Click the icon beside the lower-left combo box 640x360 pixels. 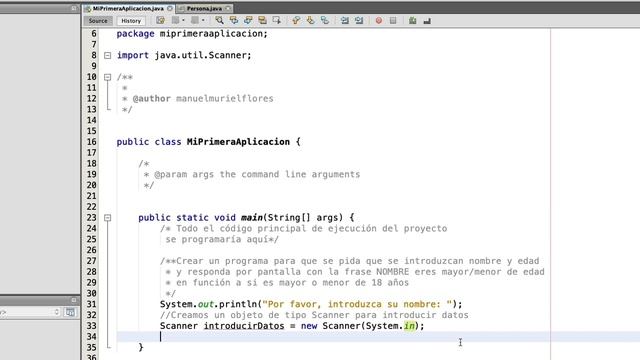[x=70, y=312]
